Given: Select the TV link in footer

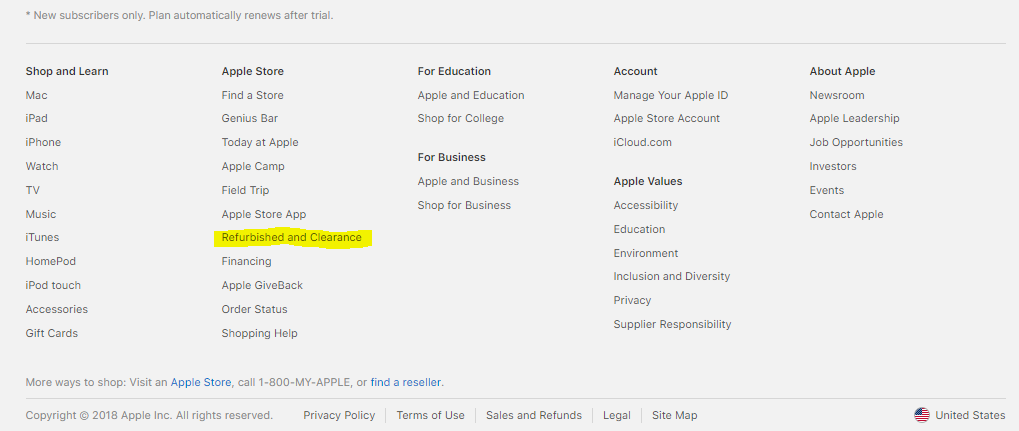Looking at the screenshot, I should pyautogui.click(x=32, y=190).
